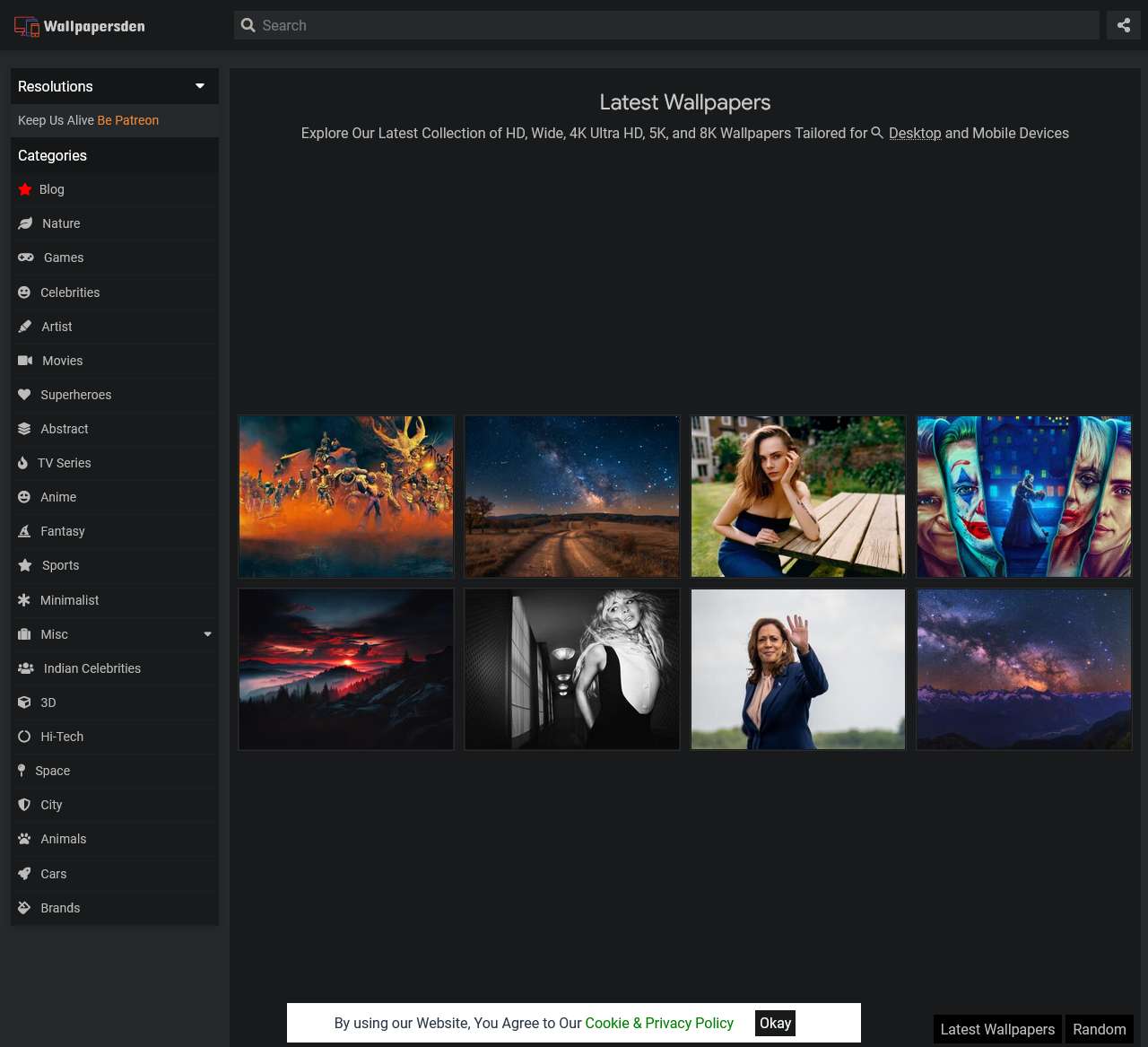Click the search magnifier icon
The width and height of the screenshot is (1148, 1047).
click(x=248, y=25)
